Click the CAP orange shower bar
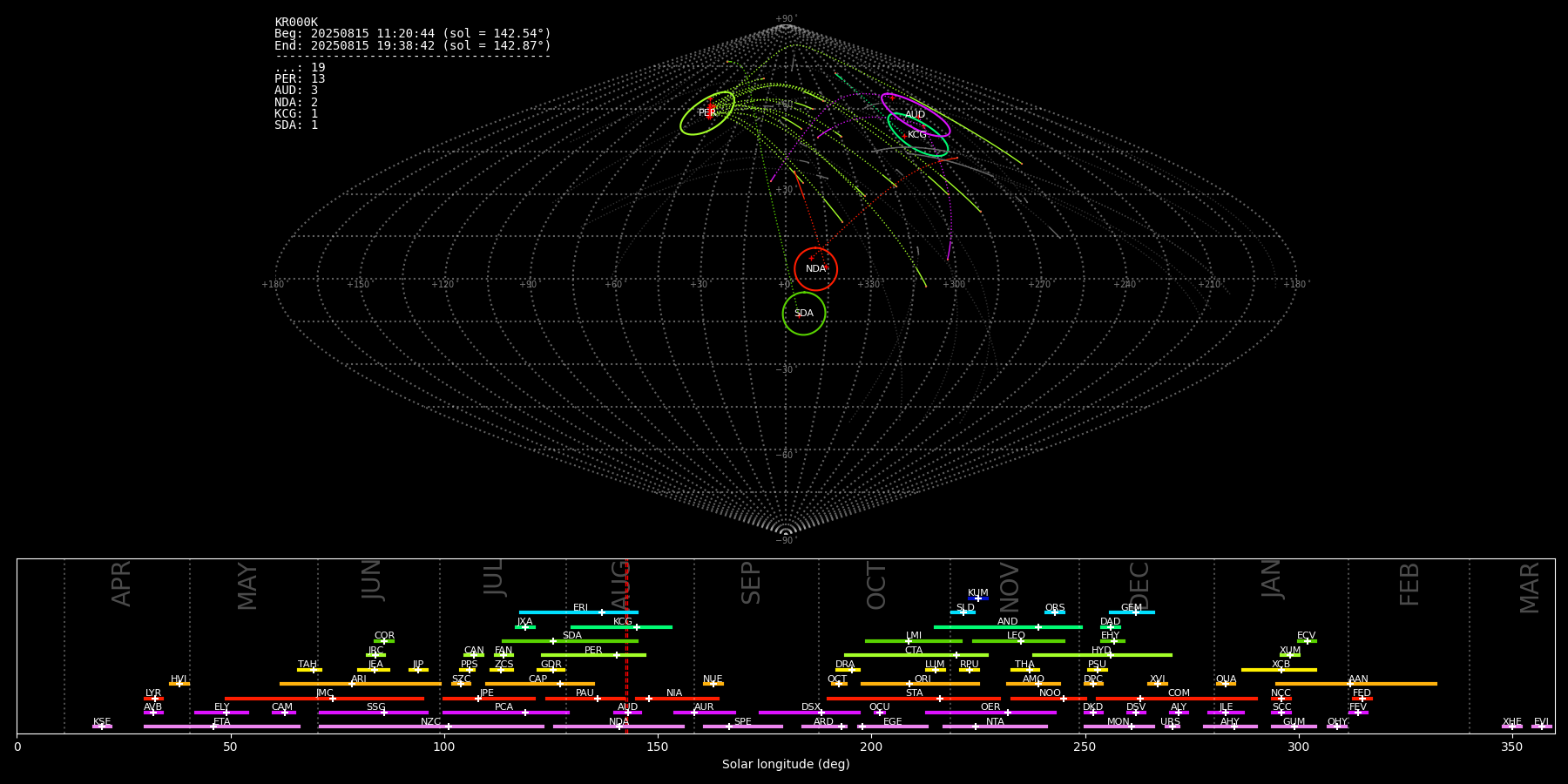 point(540,684)
